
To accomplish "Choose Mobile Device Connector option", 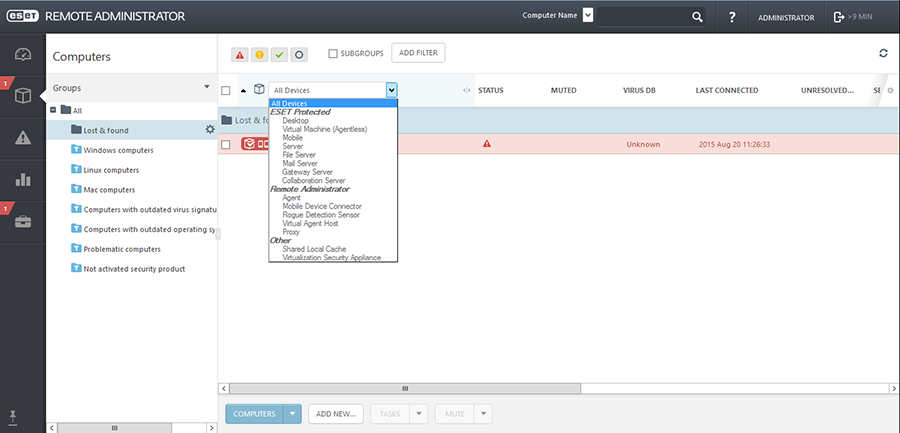I will point(322,206).
